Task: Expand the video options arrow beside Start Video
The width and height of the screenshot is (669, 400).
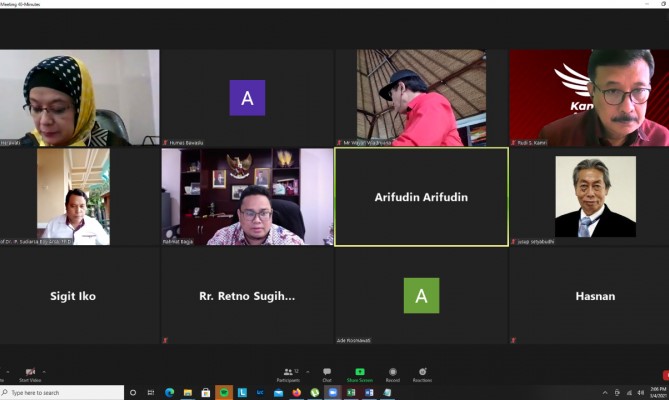Action: (x=44, y=371)
